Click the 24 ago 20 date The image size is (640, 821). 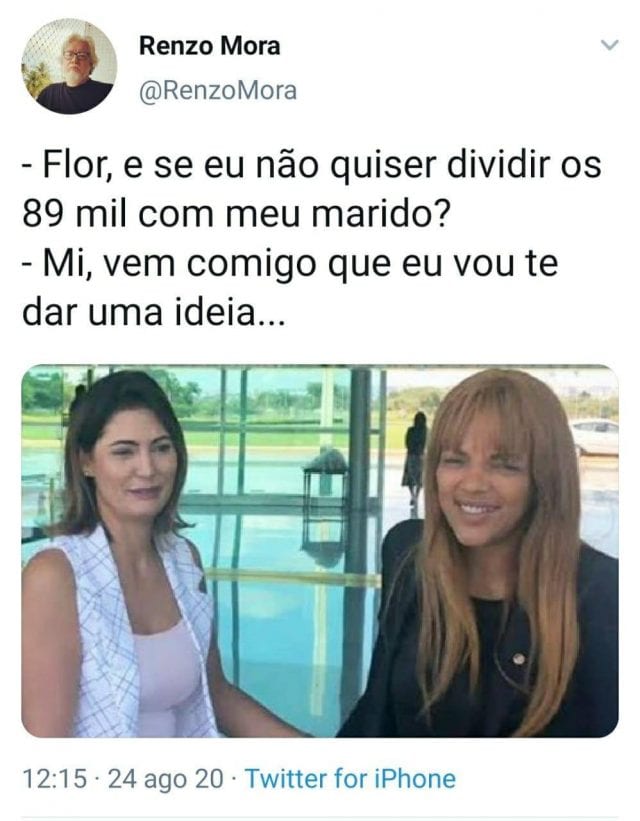point(165,779)
